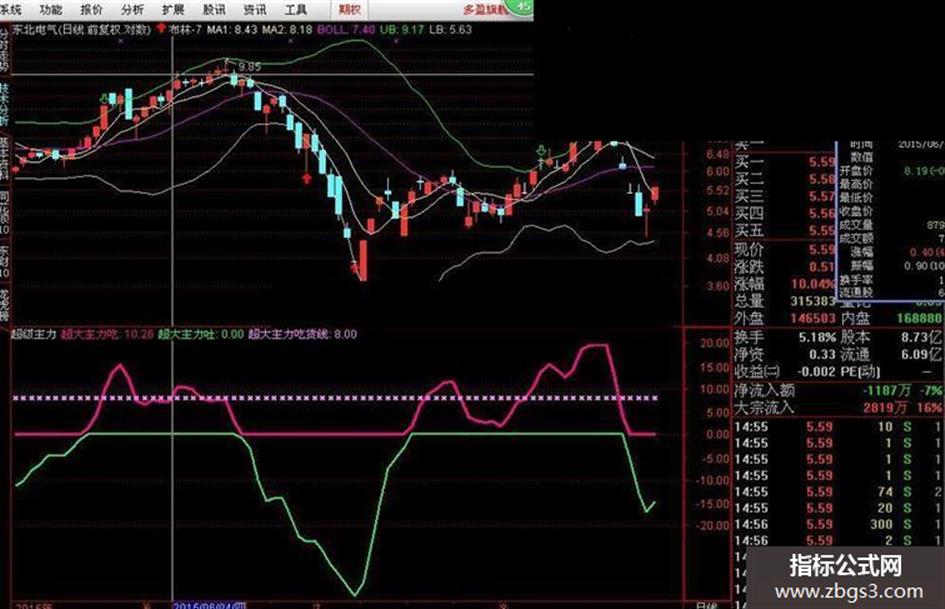Click the 涨幅 10.04% value

812,283
